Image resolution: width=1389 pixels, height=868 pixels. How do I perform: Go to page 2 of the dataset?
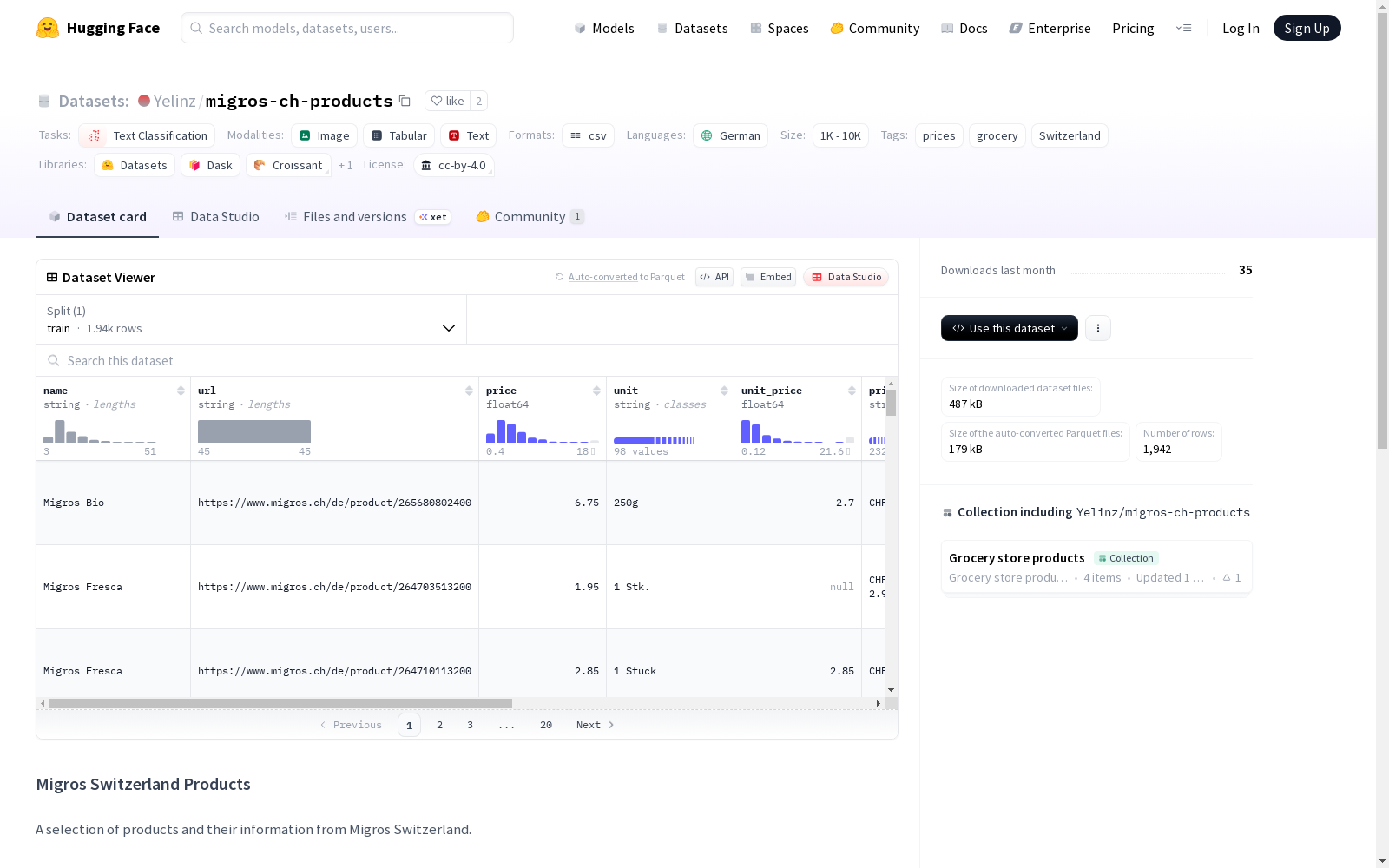pos(440,725)
